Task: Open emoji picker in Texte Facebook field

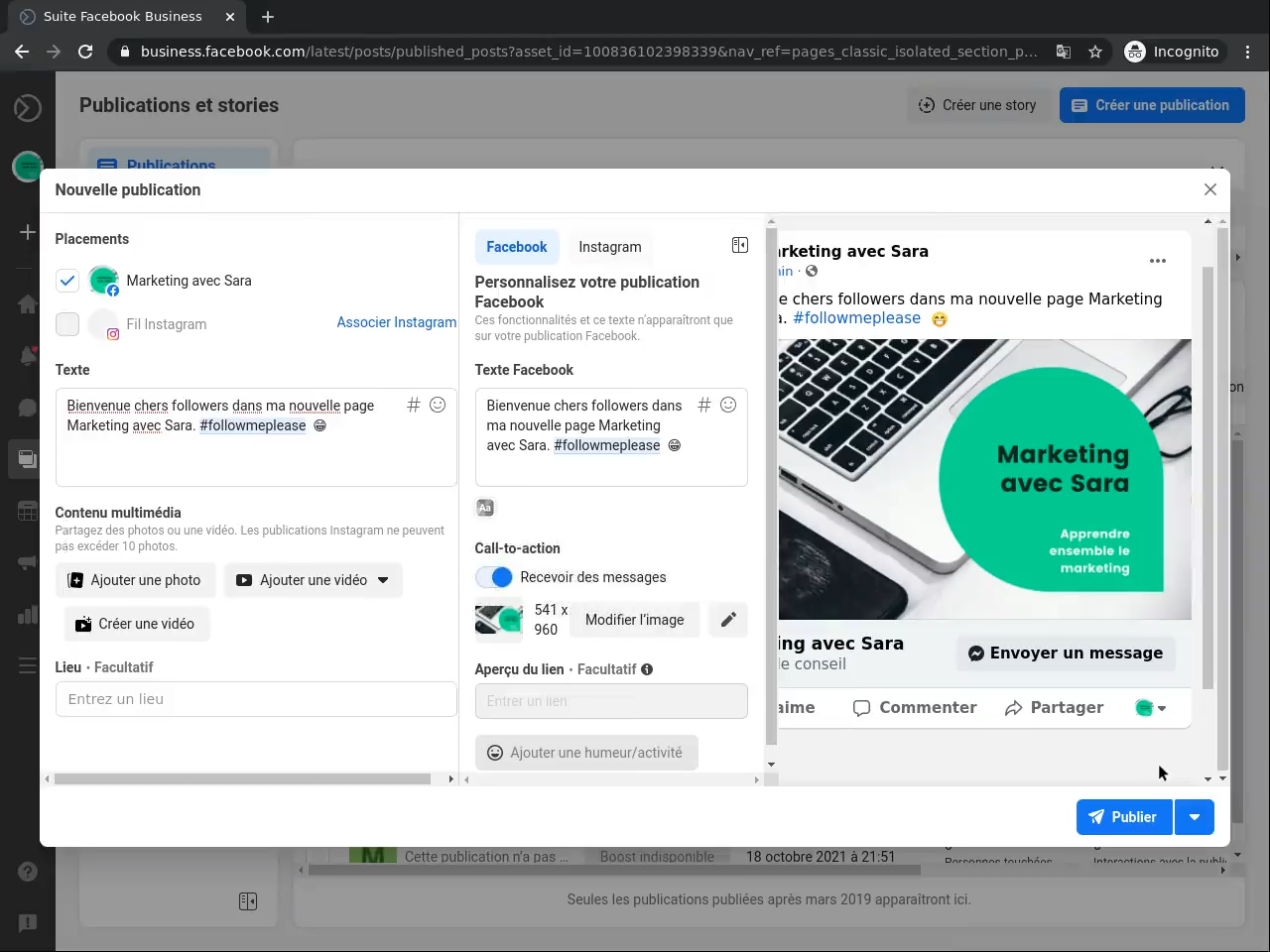Action: pyautogui.click(x=728, y=405)
